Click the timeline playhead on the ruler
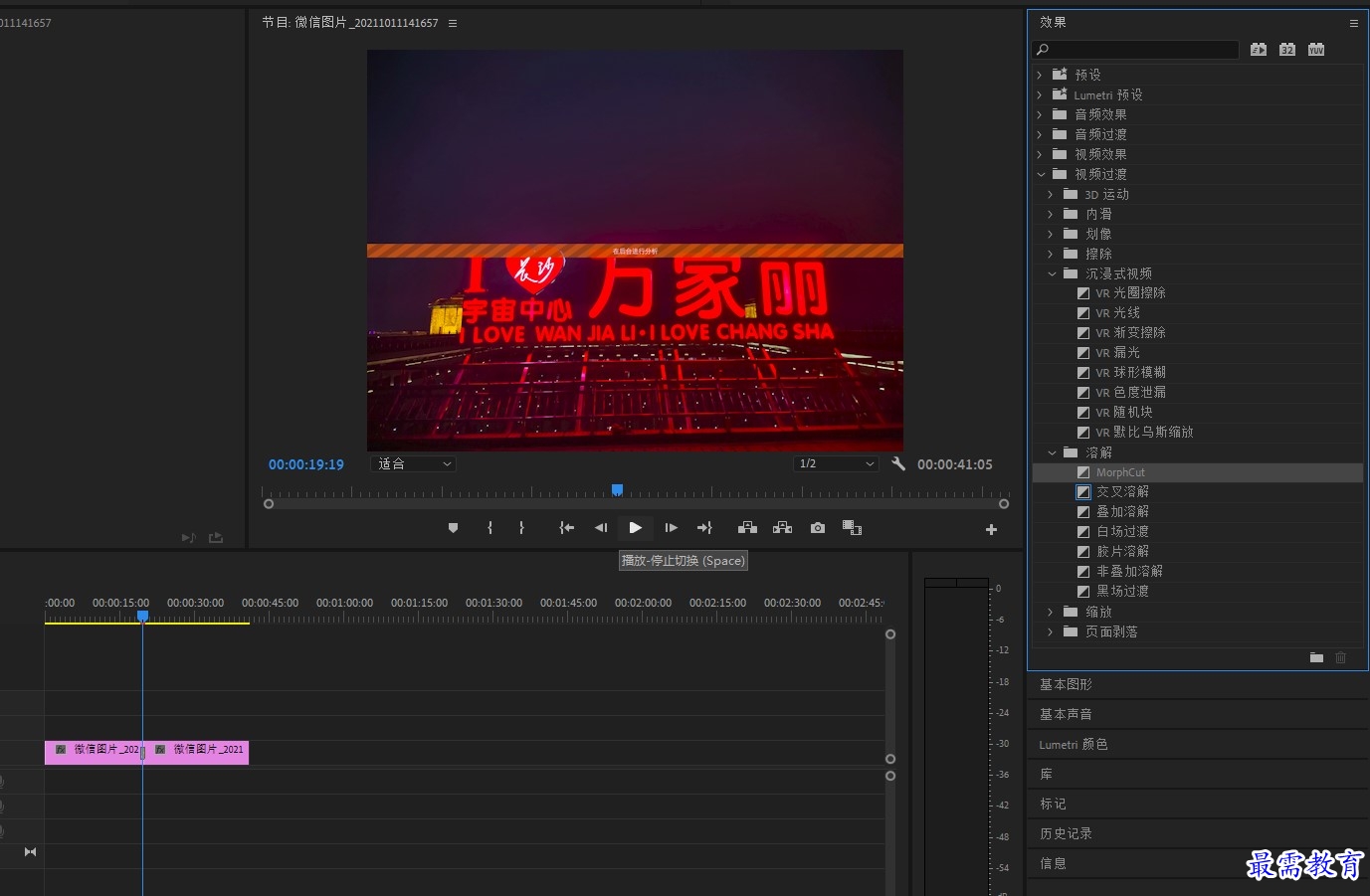 coord(142,617)
